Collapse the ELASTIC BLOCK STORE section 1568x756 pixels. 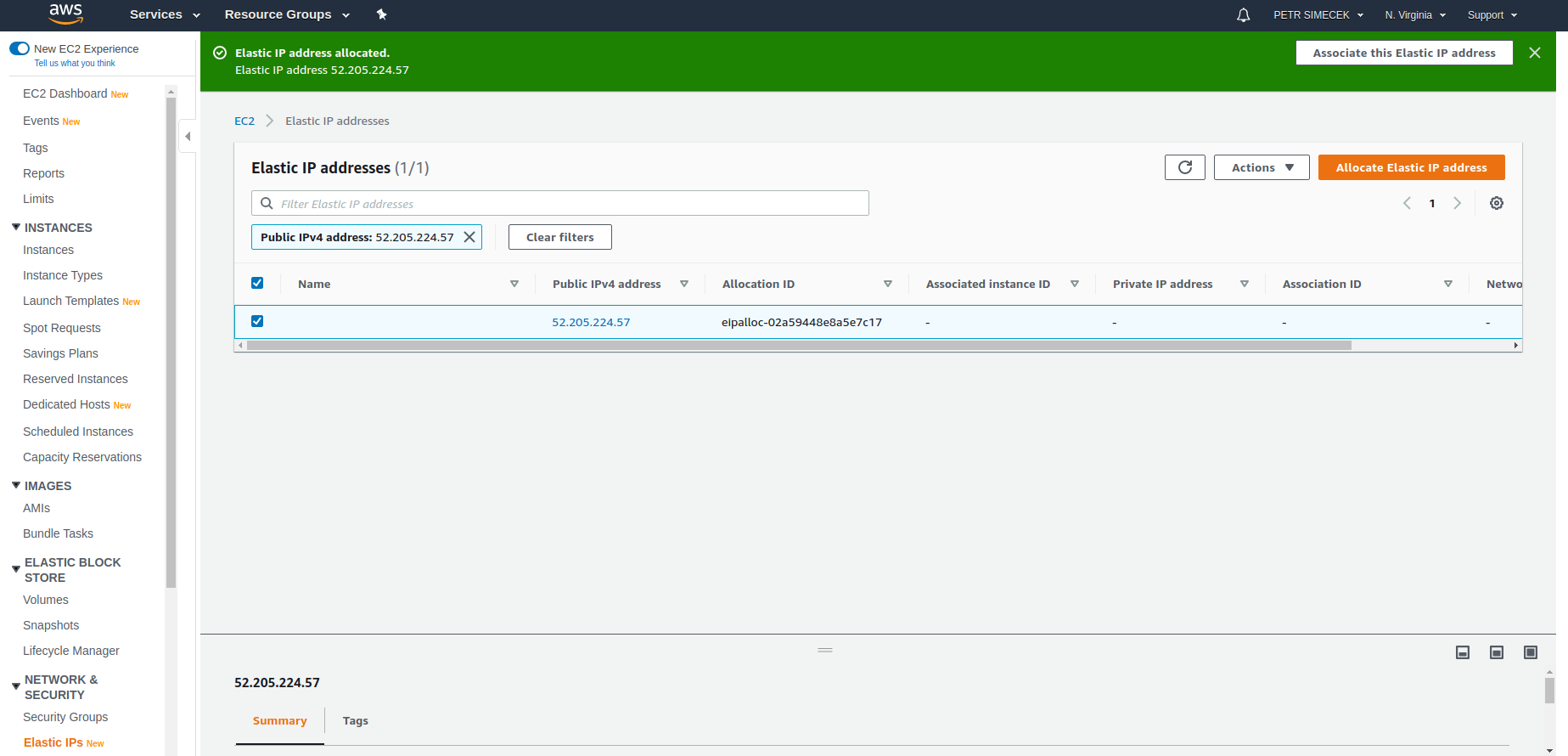tap(16, 569)
